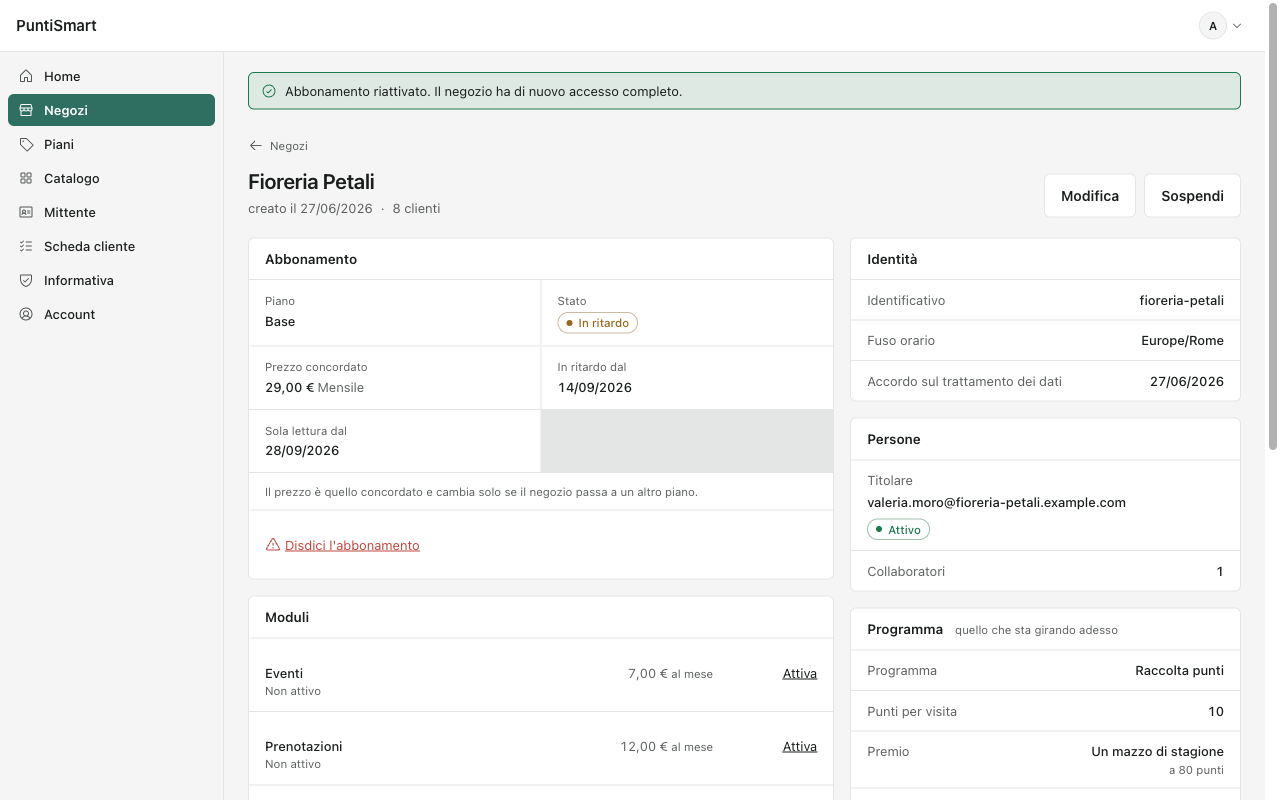
Task: Click the PuntiSmart logo text
Action: [x=57, y=26]
